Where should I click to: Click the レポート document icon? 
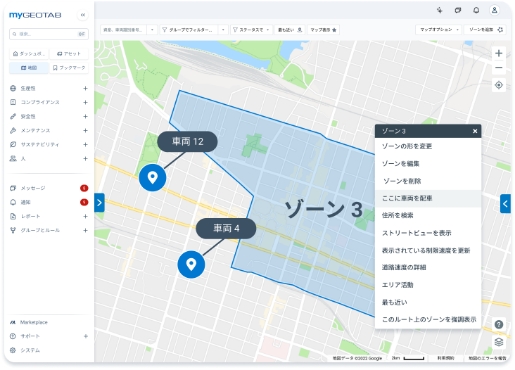point(13,216)
